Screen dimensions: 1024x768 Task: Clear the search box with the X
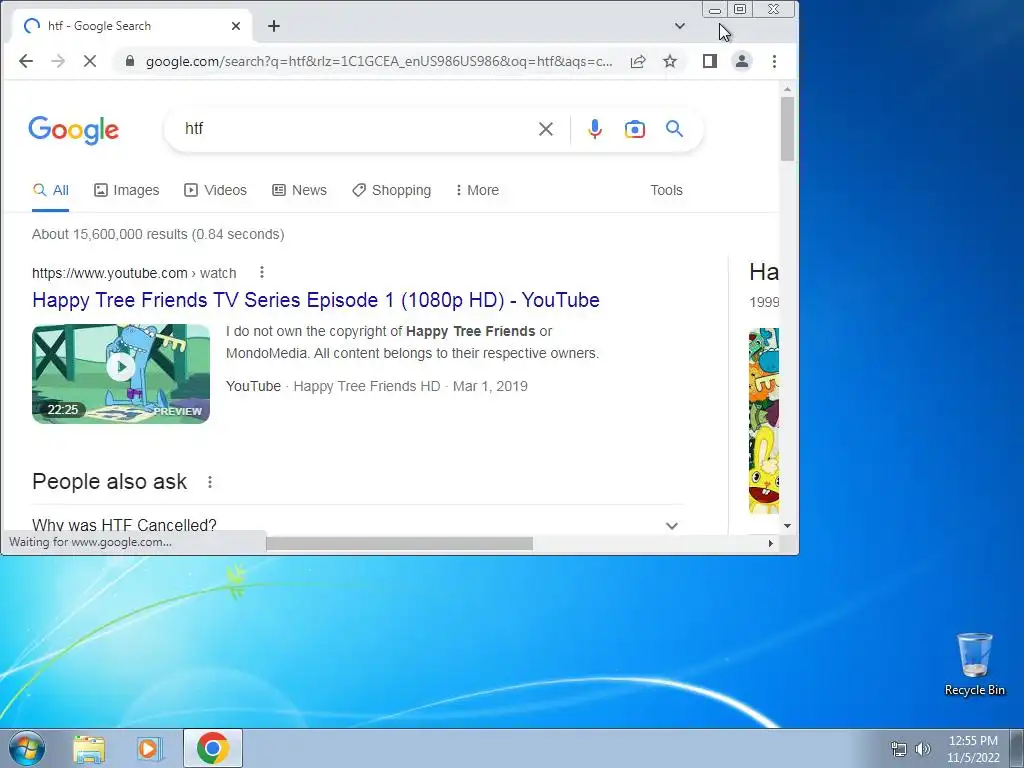[546, 129]
